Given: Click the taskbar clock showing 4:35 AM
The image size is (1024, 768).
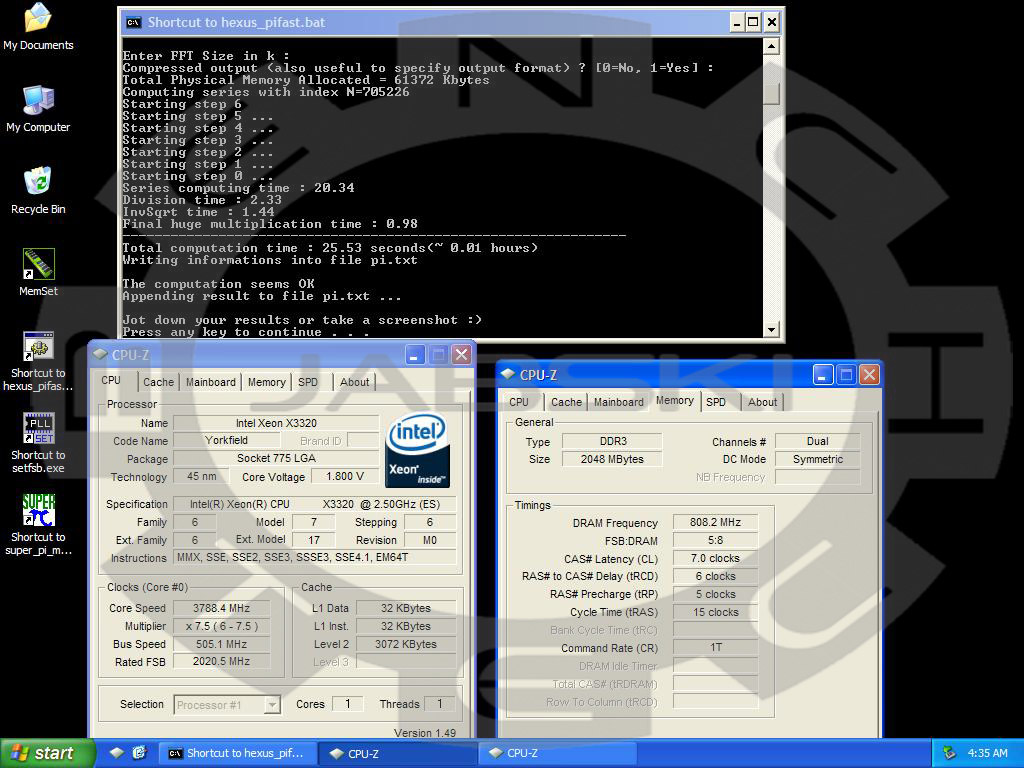Looking at the screenshot, I should point(987,753).
